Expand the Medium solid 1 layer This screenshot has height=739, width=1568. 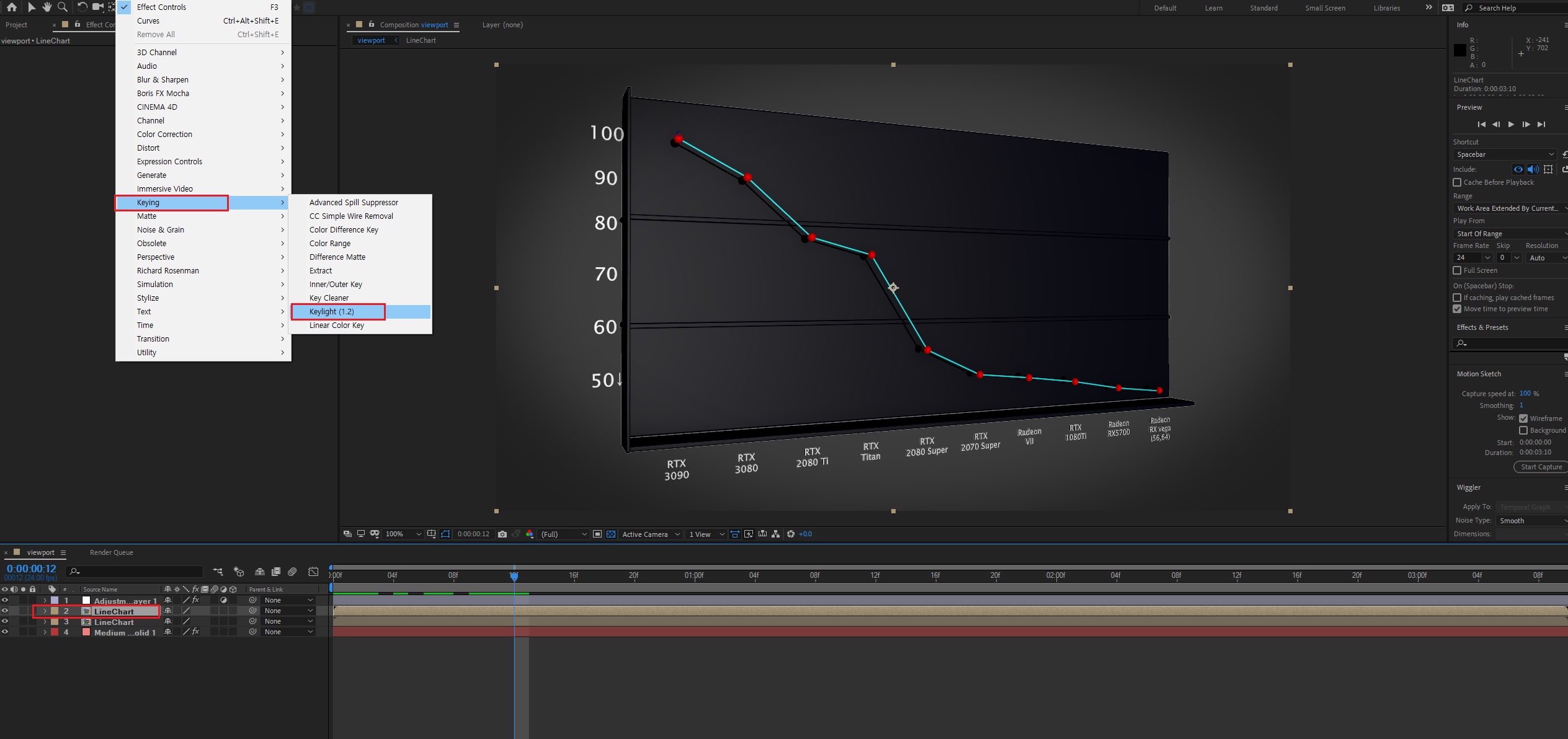45,632
